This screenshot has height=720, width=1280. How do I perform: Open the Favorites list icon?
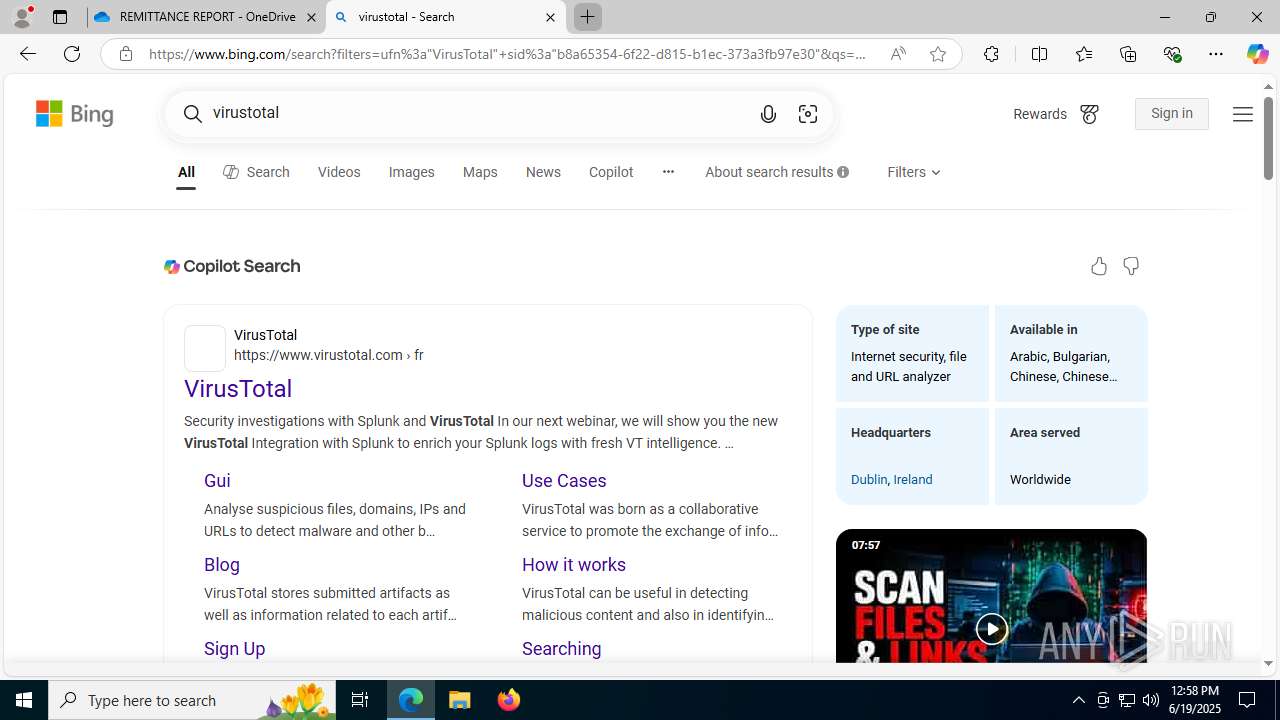1084,54
